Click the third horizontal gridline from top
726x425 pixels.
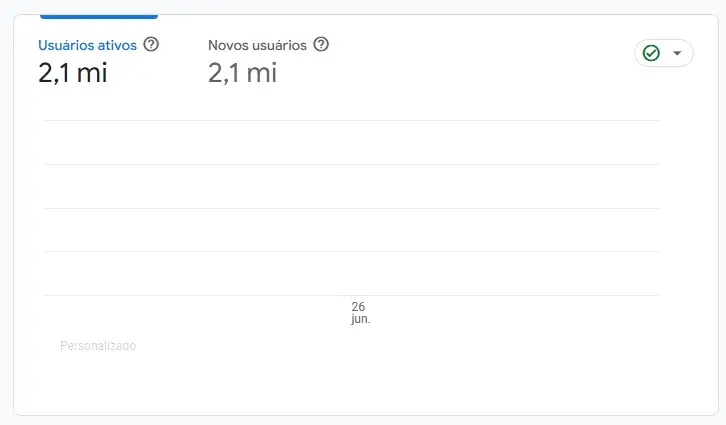click(x=351, y=208)
